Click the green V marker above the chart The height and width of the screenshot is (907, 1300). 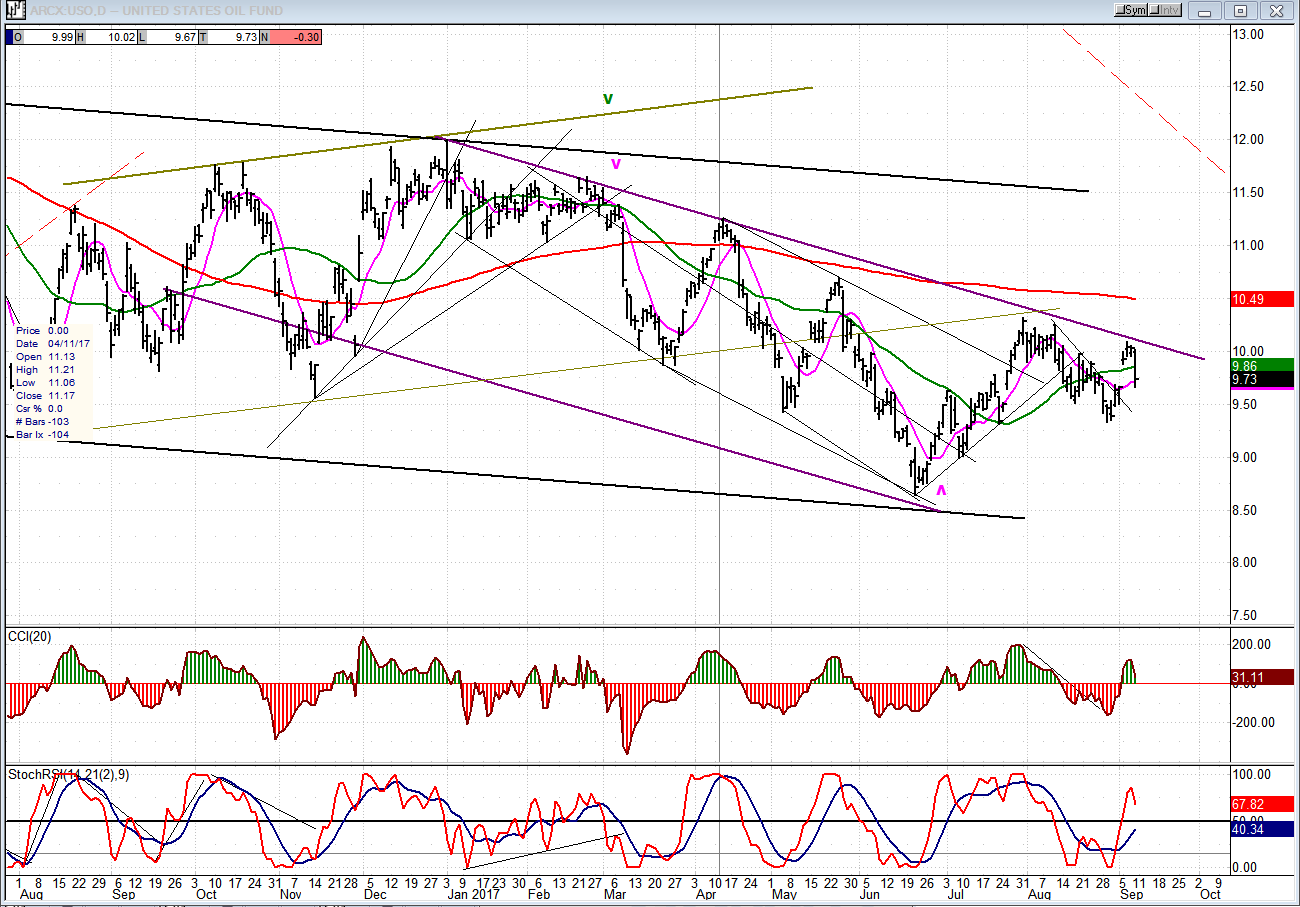click(608, 99)
